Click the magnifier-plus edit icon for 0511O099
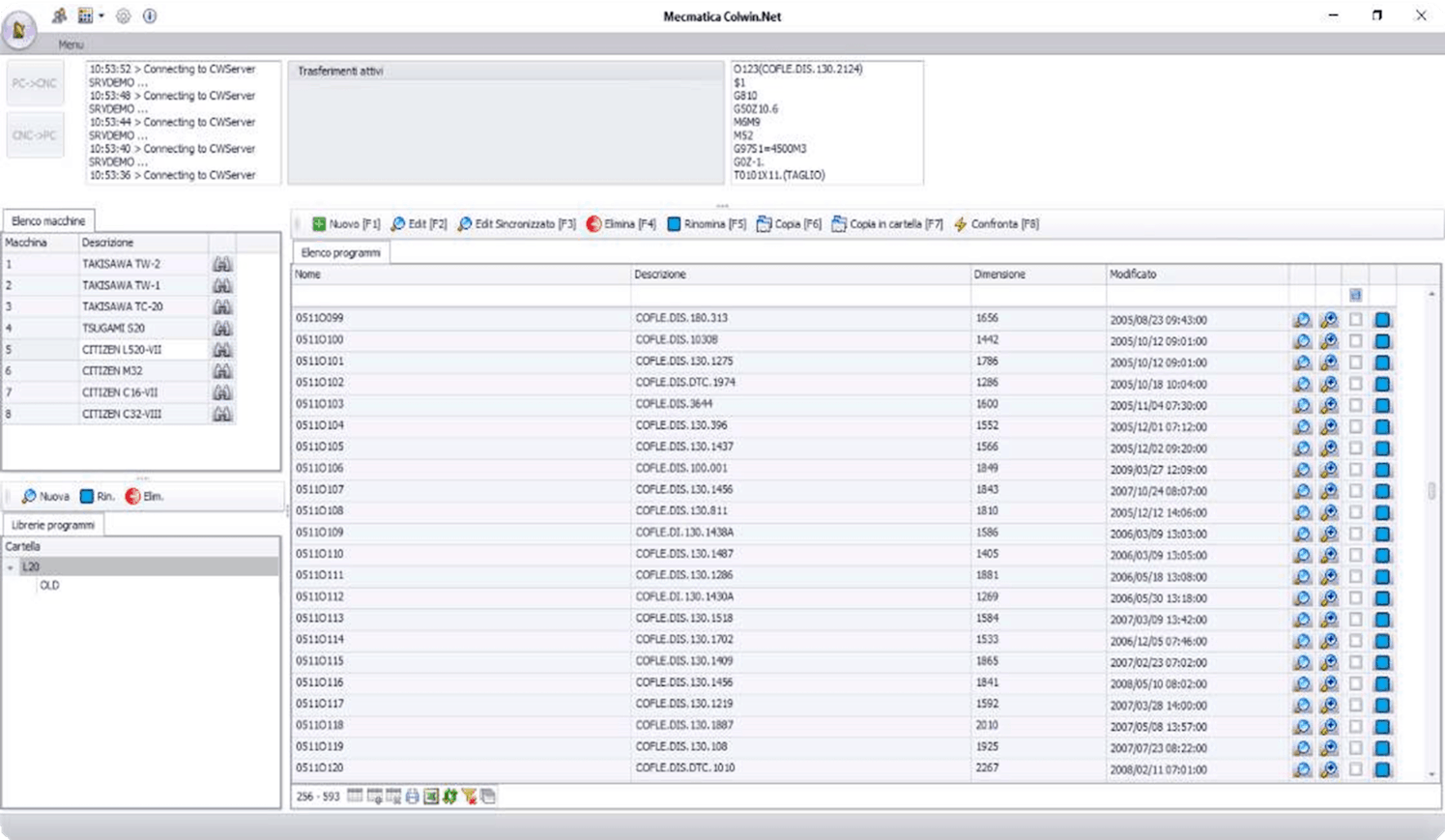 tap(1329, 319)
